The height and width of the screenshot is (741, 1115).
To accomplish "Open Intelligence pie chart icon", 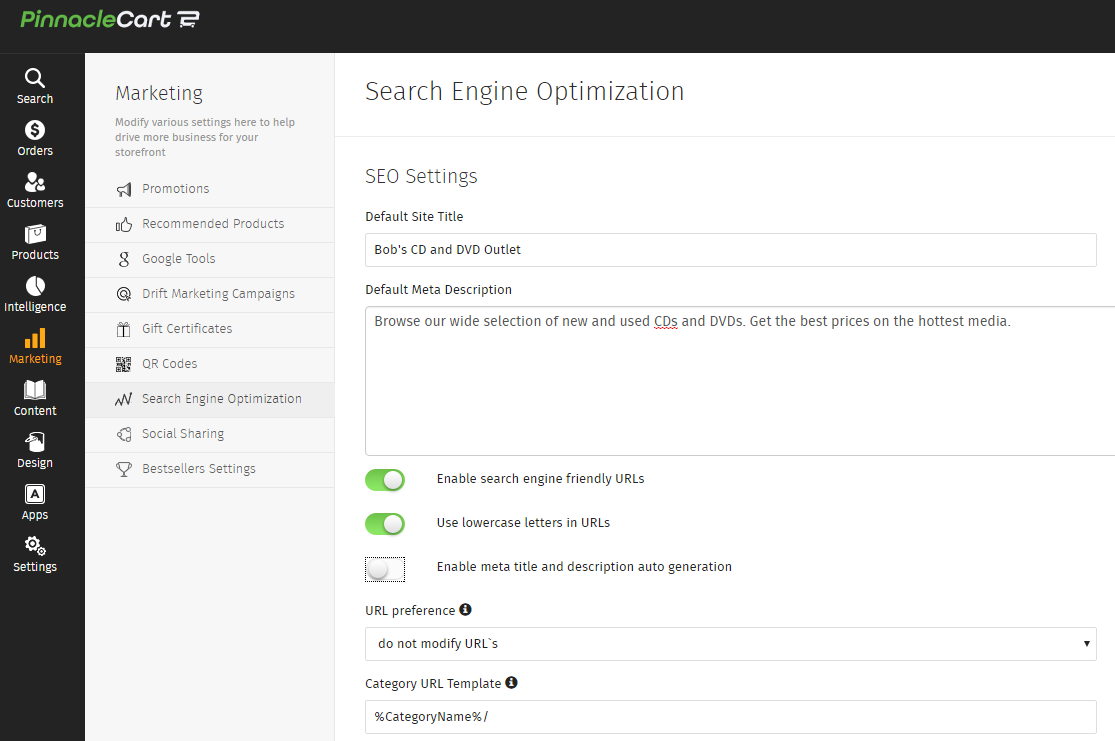I will [x=35, y=286].
